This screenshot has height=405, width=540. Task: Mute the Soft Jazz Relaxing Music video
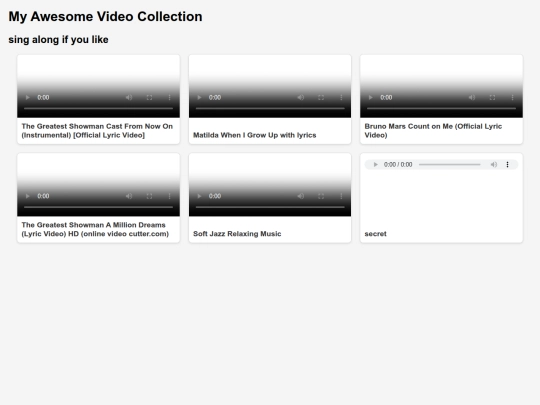[300, 196]
